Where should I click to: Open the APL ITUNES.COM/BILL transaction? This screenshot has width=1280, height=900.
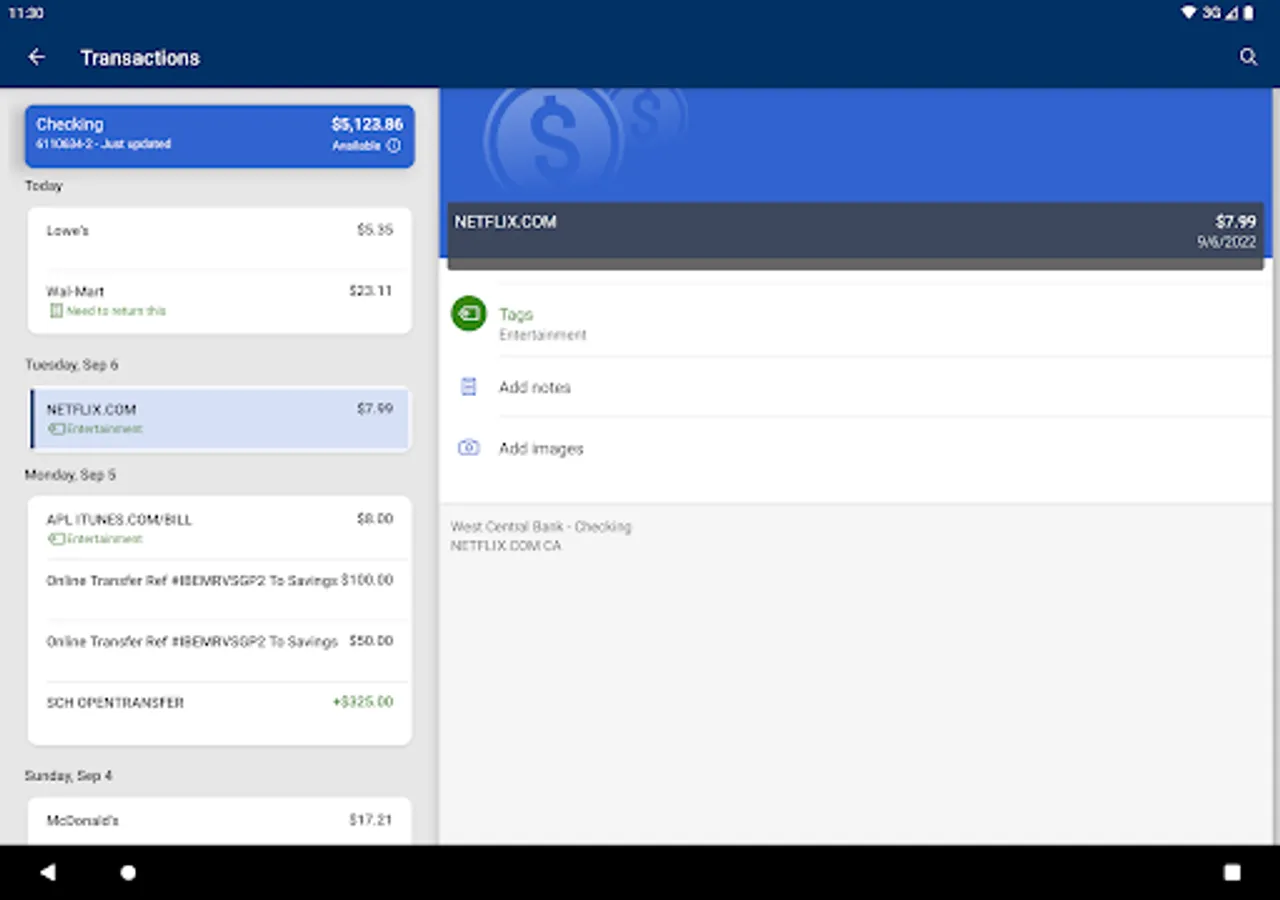point(219,528)
